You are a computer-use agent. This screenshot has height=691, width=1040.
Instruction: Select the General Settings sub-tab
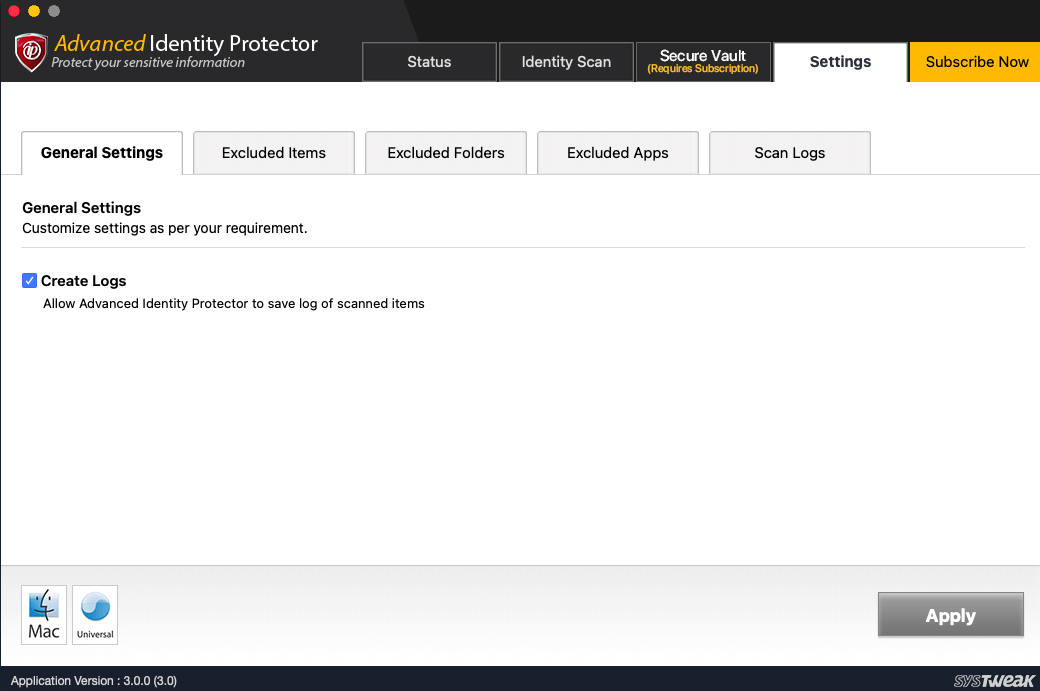[x=102, y=153]
